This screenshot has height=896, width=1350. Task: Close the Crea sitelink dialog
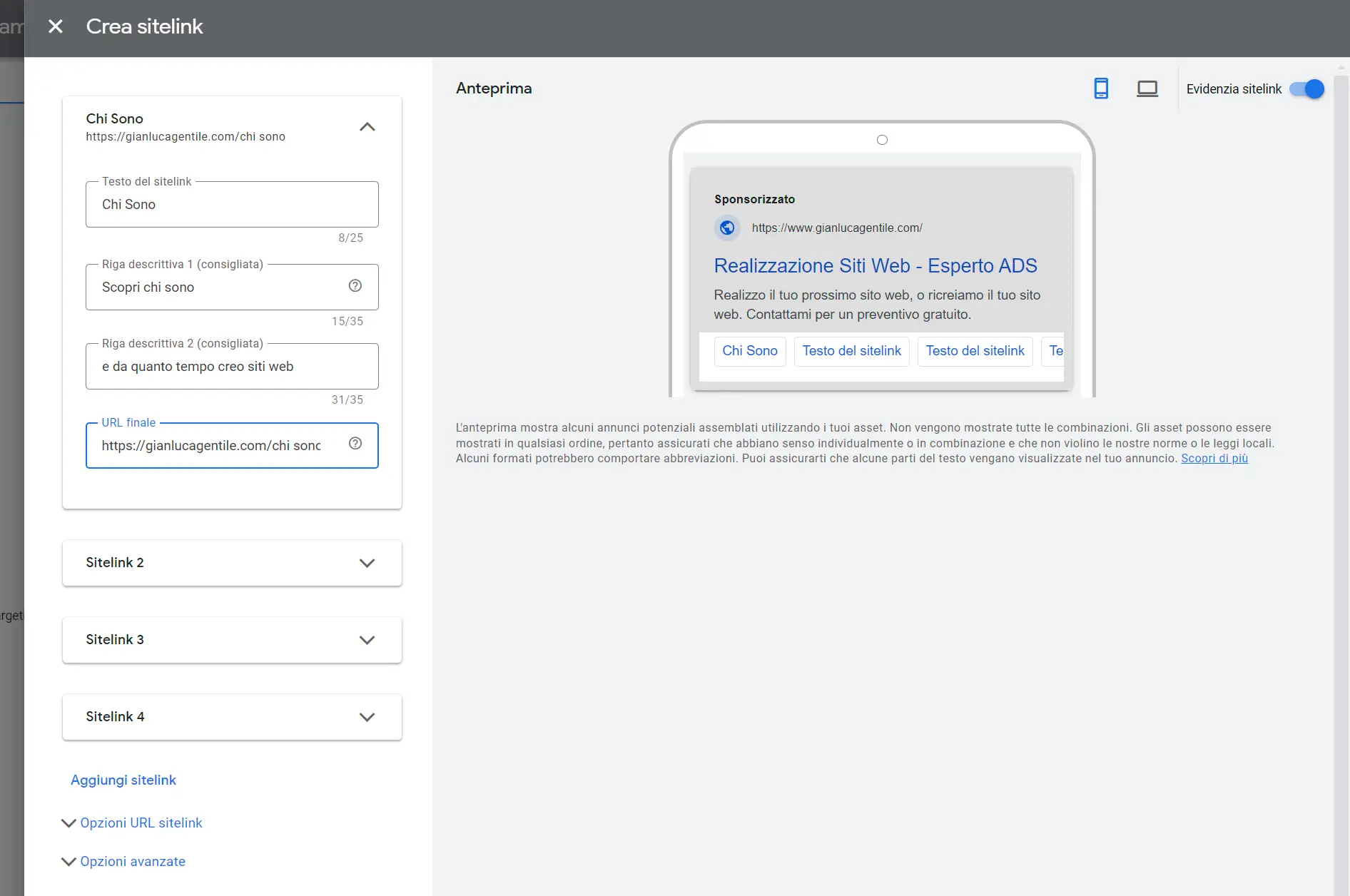click(55, 26)
